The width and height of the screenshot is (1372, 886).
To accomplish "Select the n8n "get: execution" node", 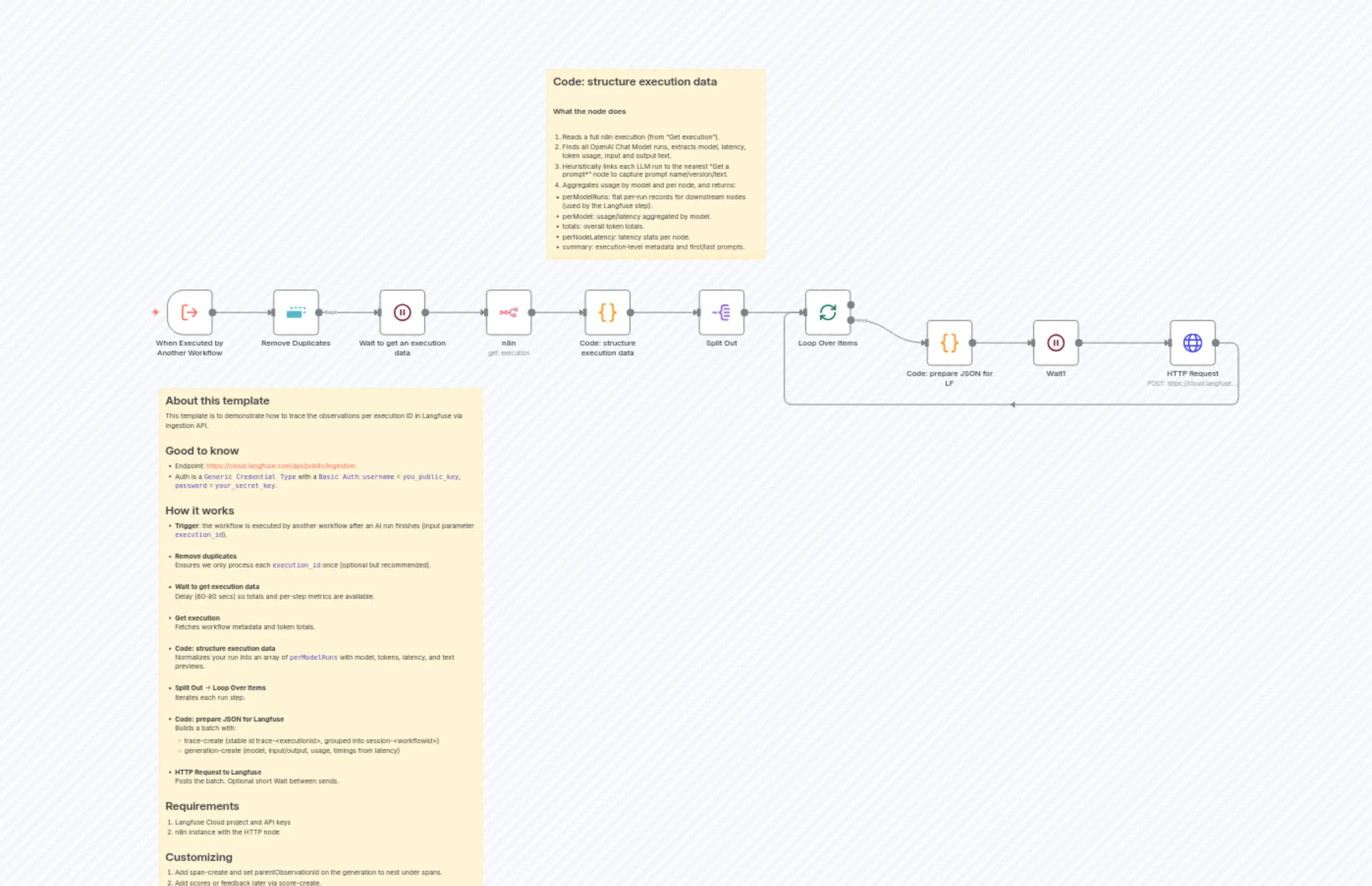I will pyautogui.click(x=509, y=312).
